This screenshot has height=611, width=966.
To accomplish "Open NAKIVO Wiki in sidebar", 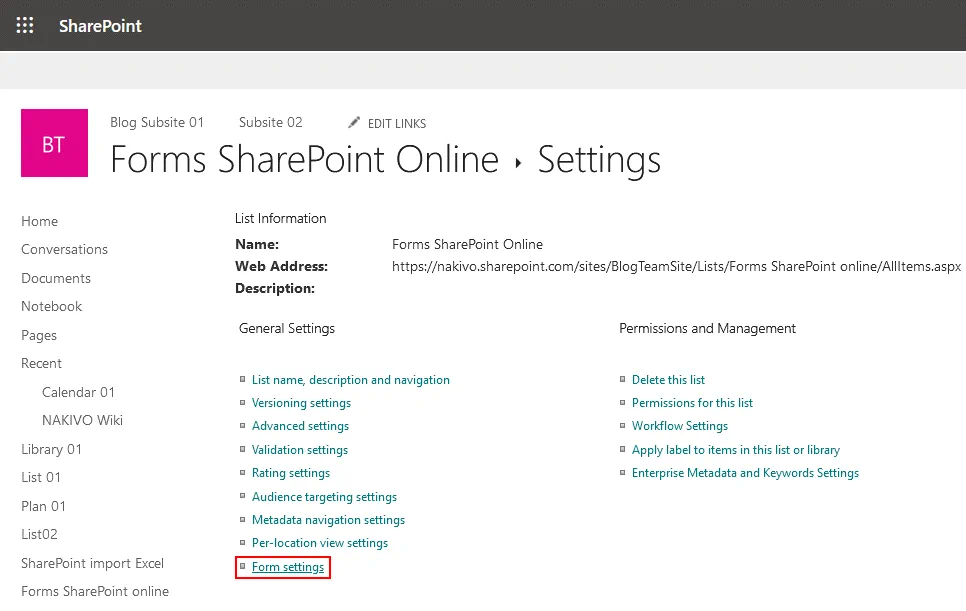I will tap(82, 420).
